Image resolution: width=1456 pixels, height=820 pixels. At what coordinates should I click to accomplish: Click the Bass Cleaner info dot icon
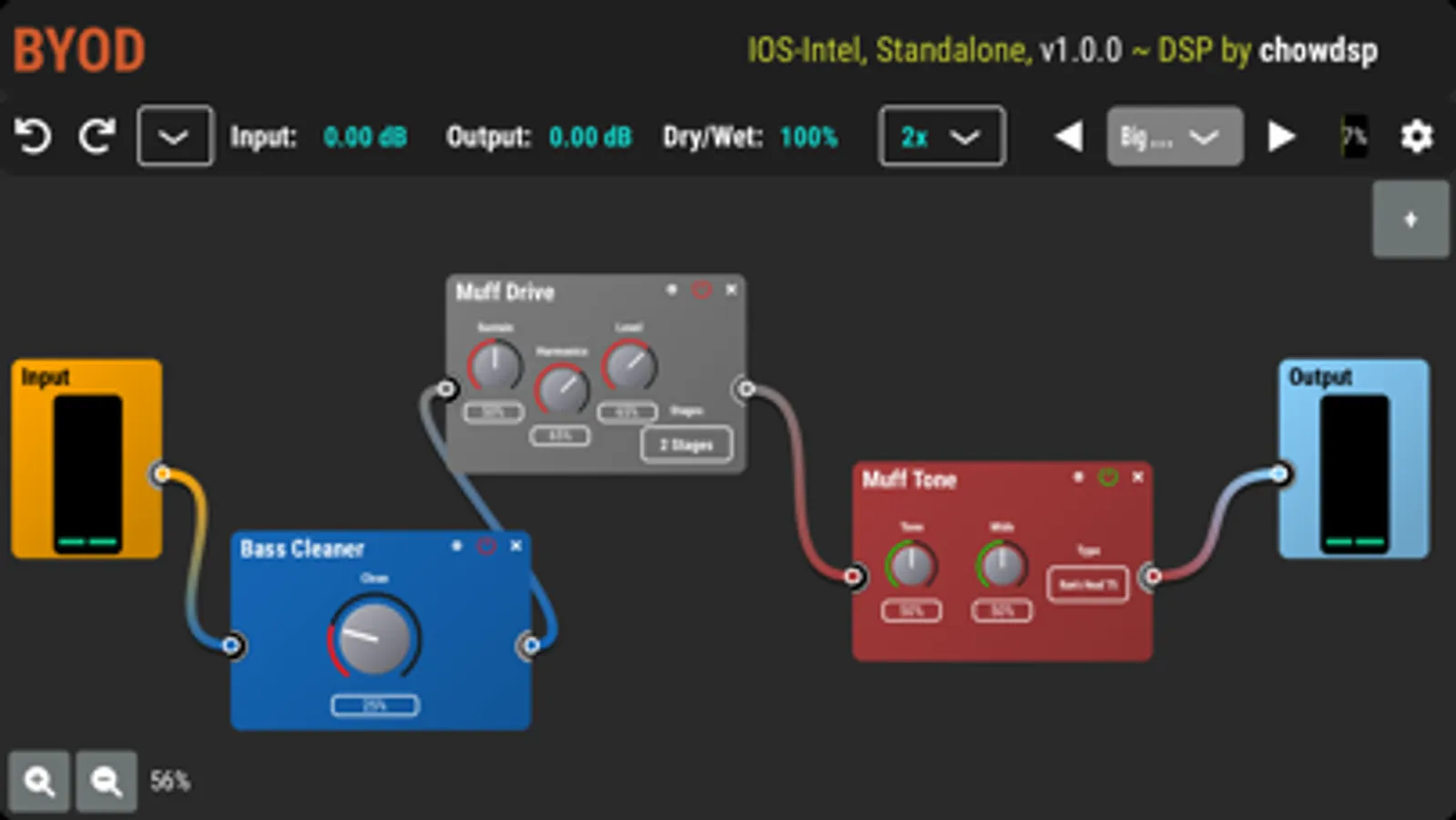[x=457, y=546]
